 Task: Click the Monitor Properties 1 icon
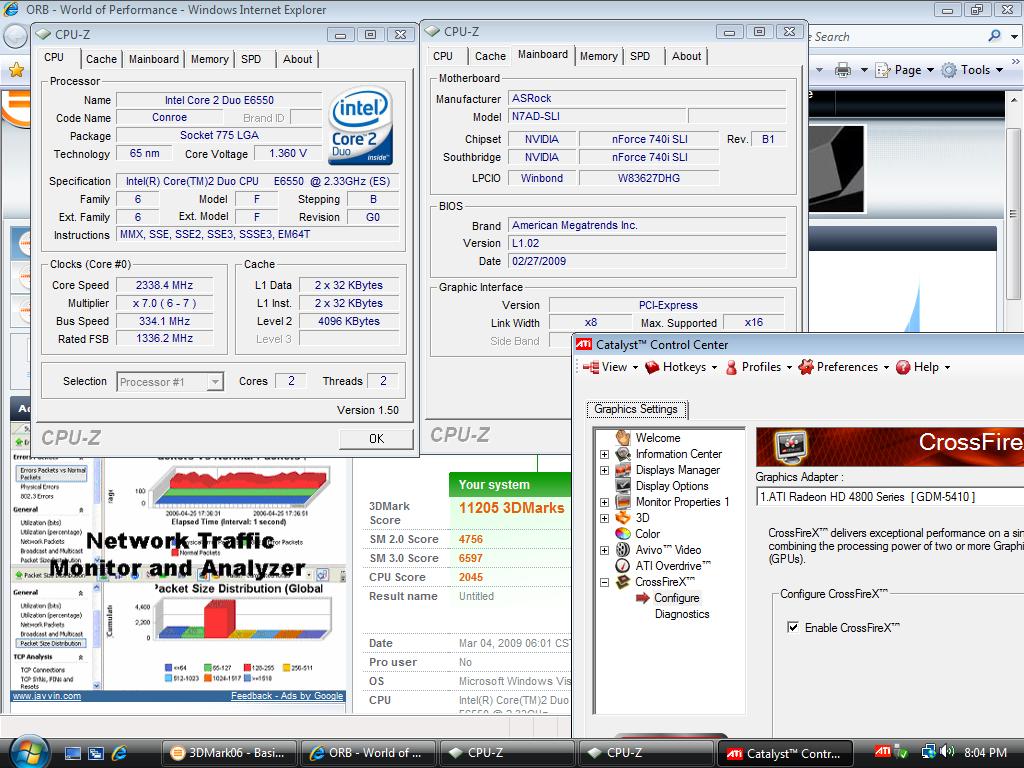(x=623, y=502)
